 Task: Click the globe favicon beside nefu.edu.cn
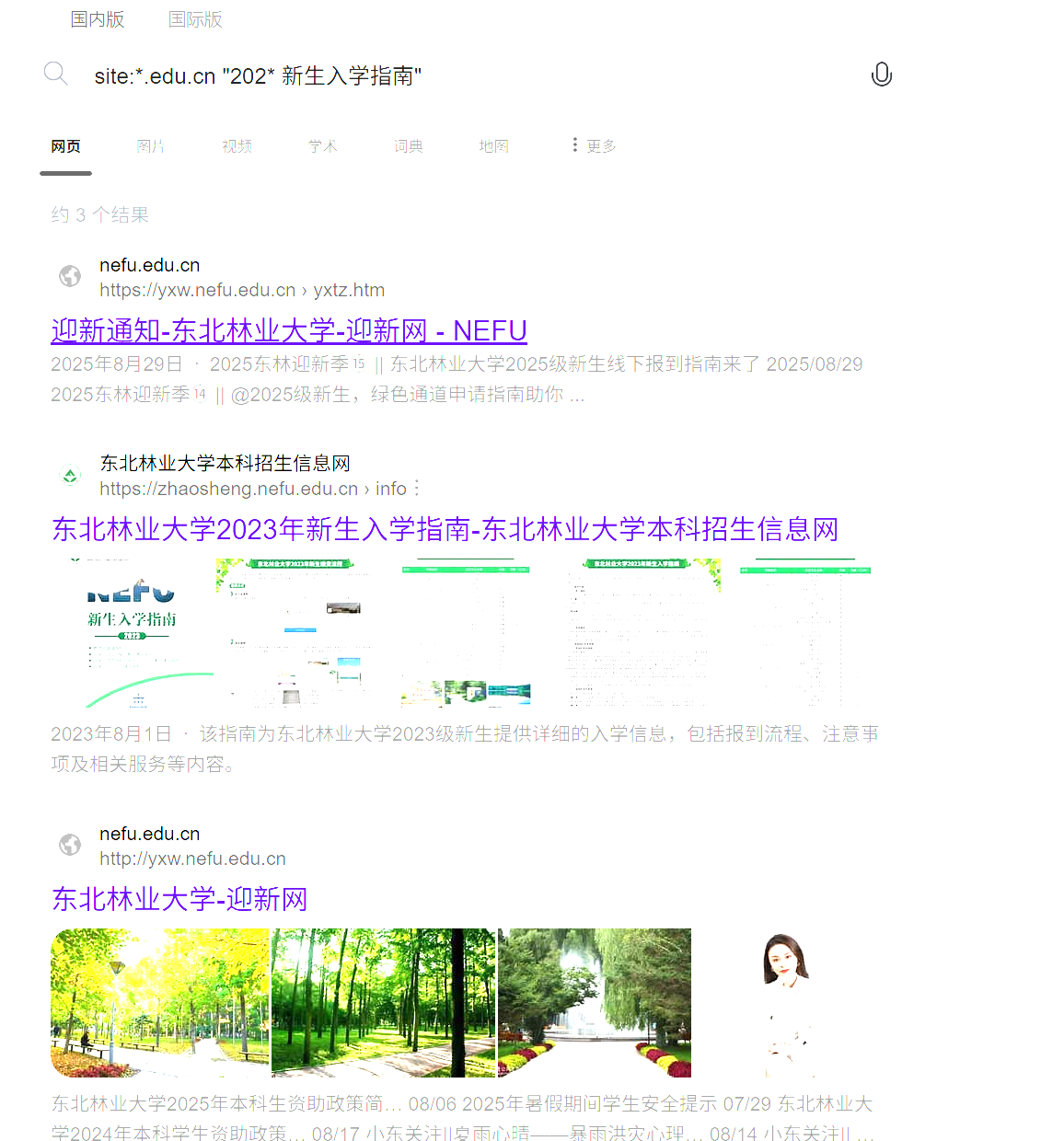70,275
